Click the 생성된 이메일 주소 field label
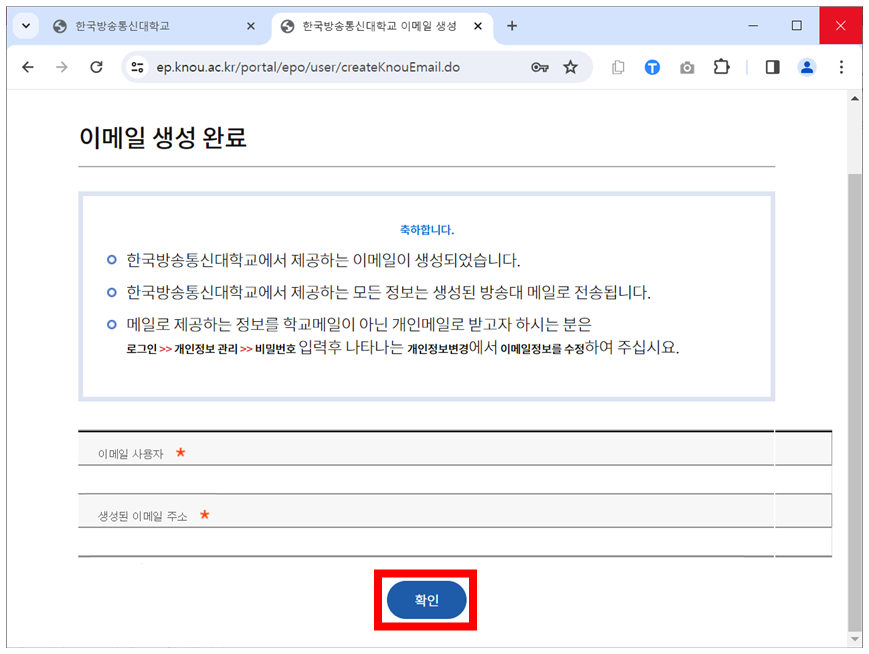869x654 pixels. coord(142,516)
